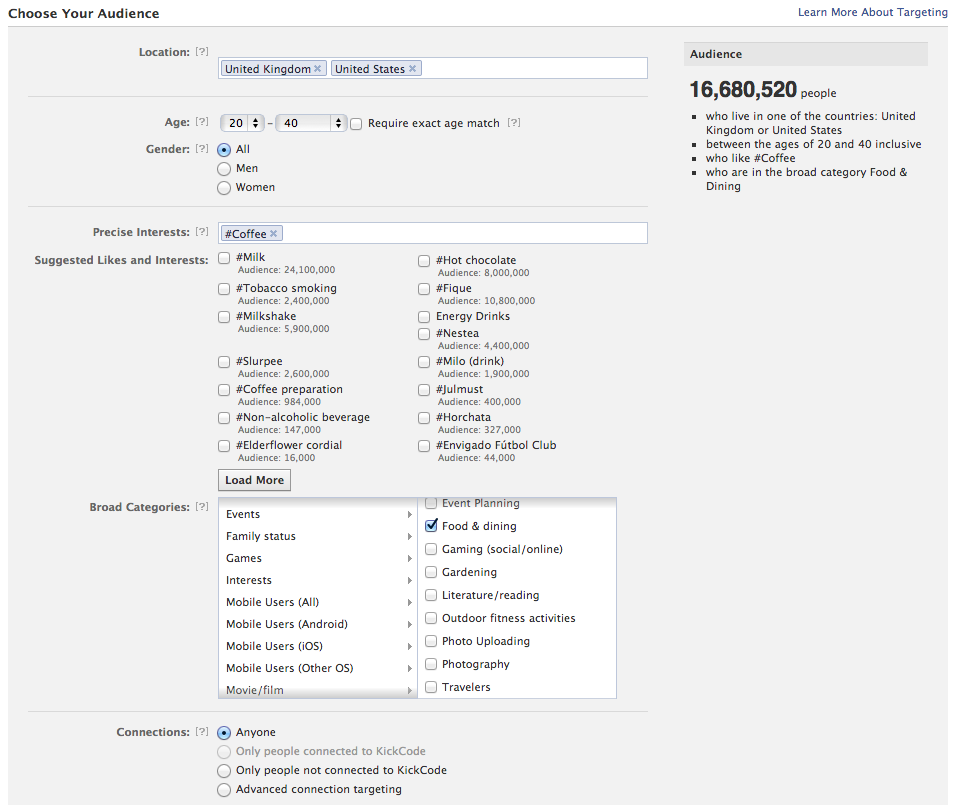Check Event Planning category
This screenshot has width=963, height=805.
point(431,503)
